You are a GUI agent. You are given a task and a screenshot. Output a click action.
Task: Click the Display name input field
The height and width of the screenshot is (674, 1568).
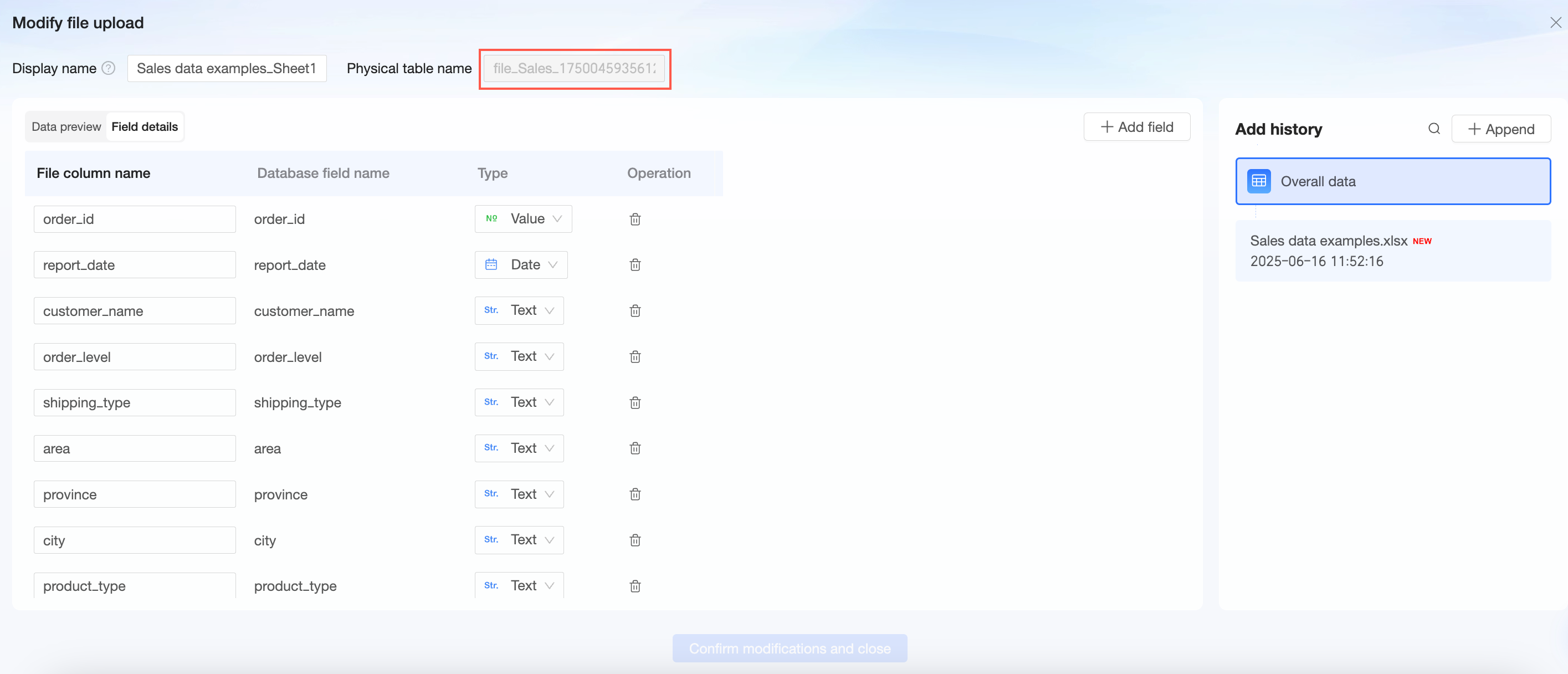coord(227,68)
